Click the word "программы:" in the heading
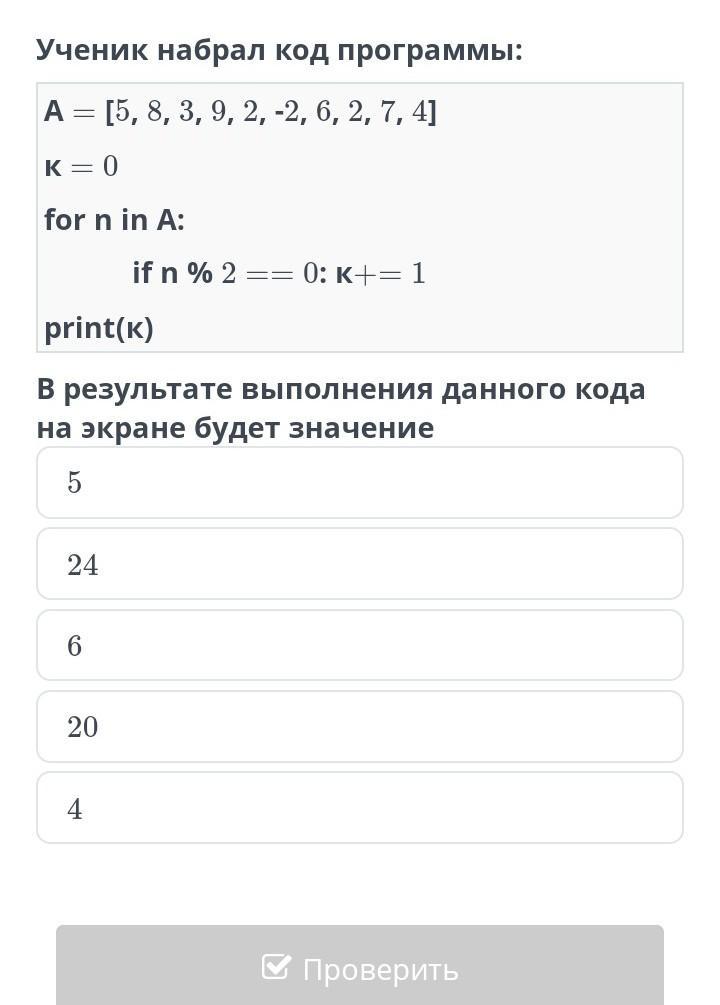This screenshot has width=720, height=1005. tap(429, 50)
